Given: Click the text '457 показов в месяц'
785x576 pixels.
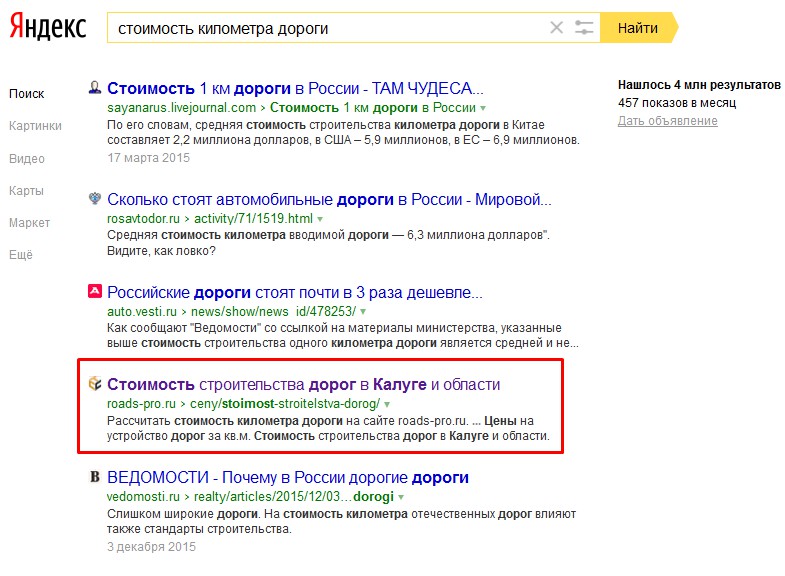Looking at the screenshot, I should (677, 103).
